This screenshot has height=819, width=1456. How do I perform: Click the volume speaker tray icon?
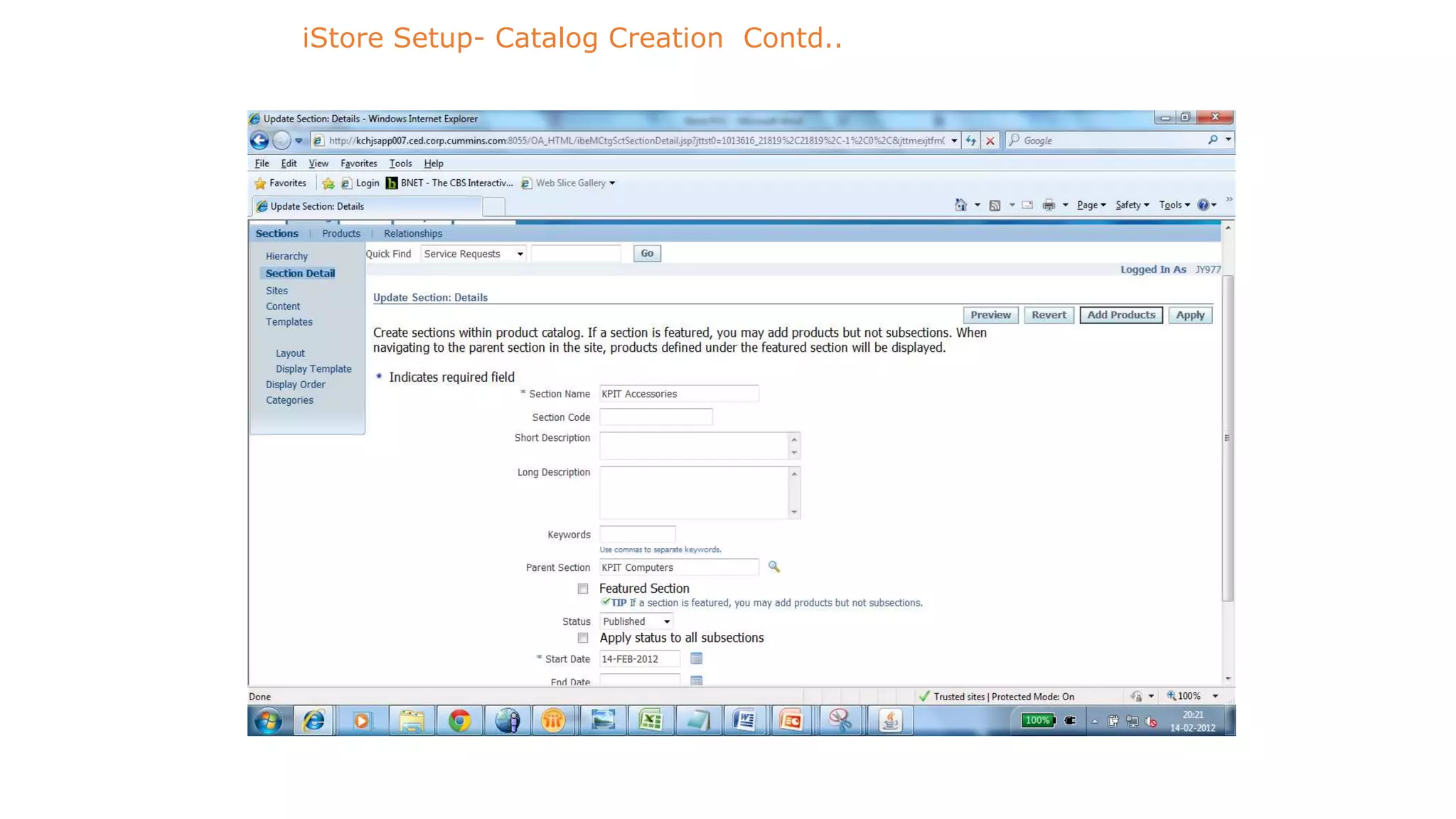[x=1151, y=722]
